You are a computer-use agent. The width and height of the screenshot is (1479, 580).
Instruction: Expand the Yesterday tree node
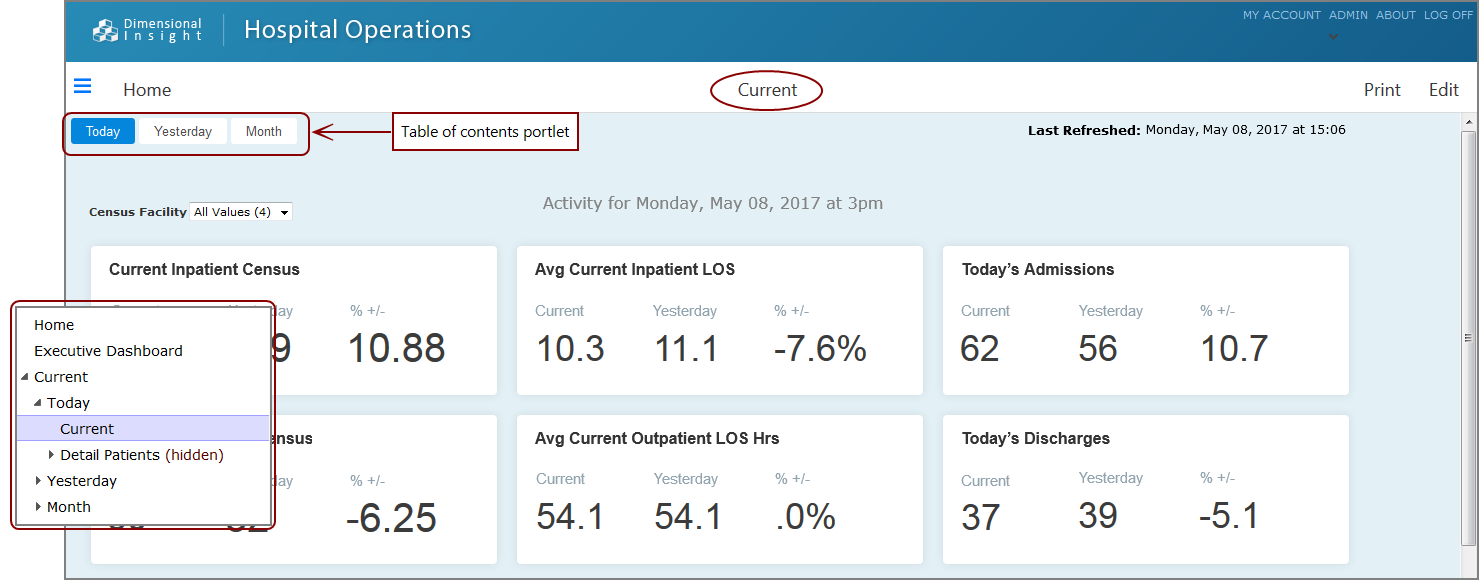point(38,481)
